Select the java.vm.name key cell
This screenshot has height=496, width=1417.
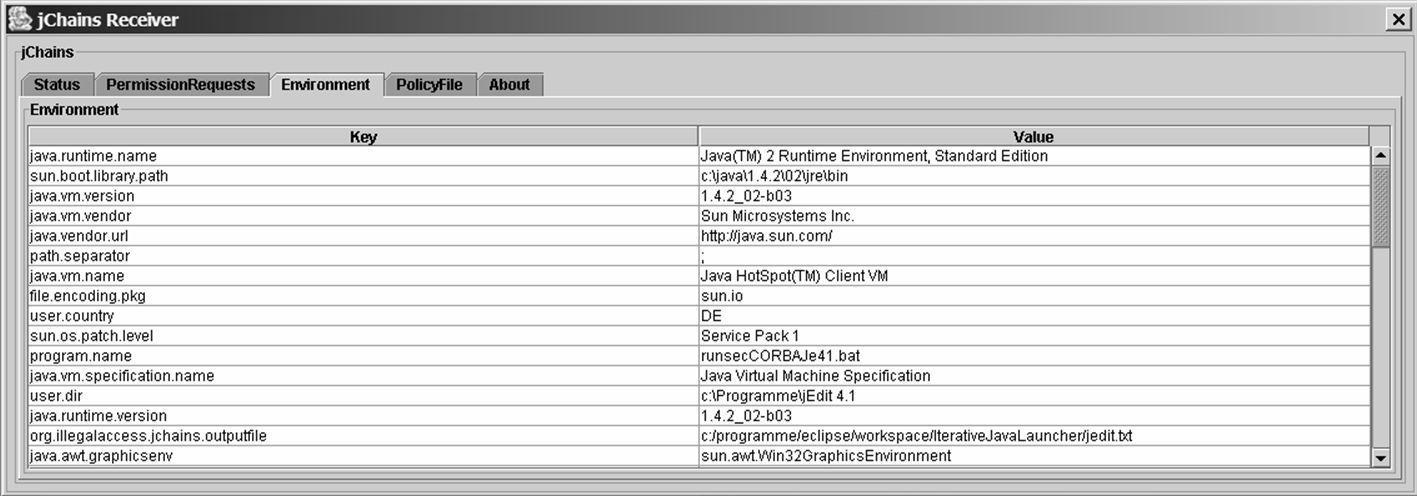click(363, 276)
